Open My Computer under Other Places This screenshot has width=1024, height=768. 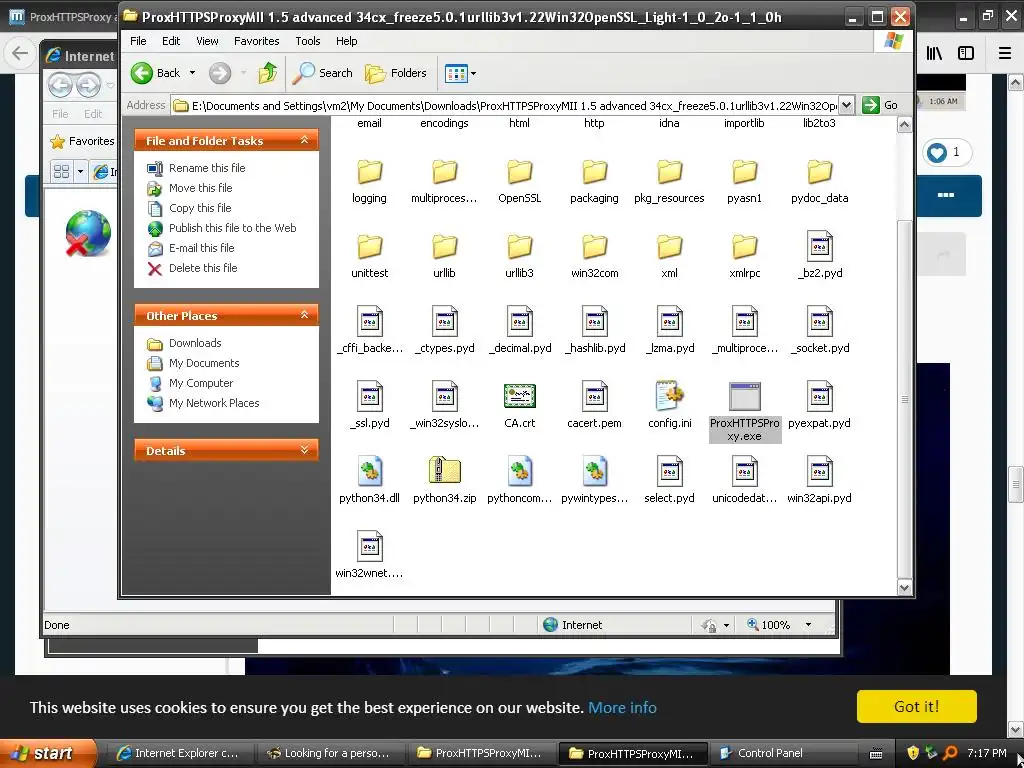pyautogui.click(x=200, y=383)
